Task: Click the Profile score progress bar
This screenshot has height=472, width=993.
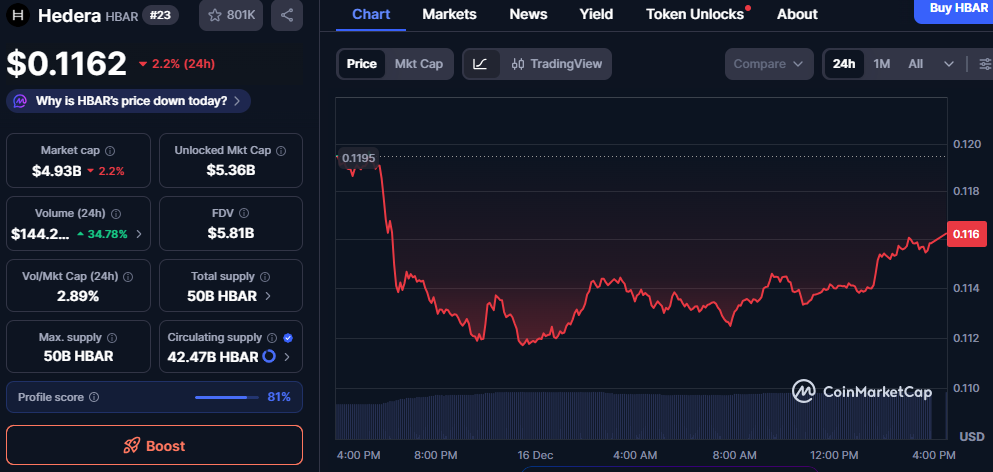Action: 226,397
